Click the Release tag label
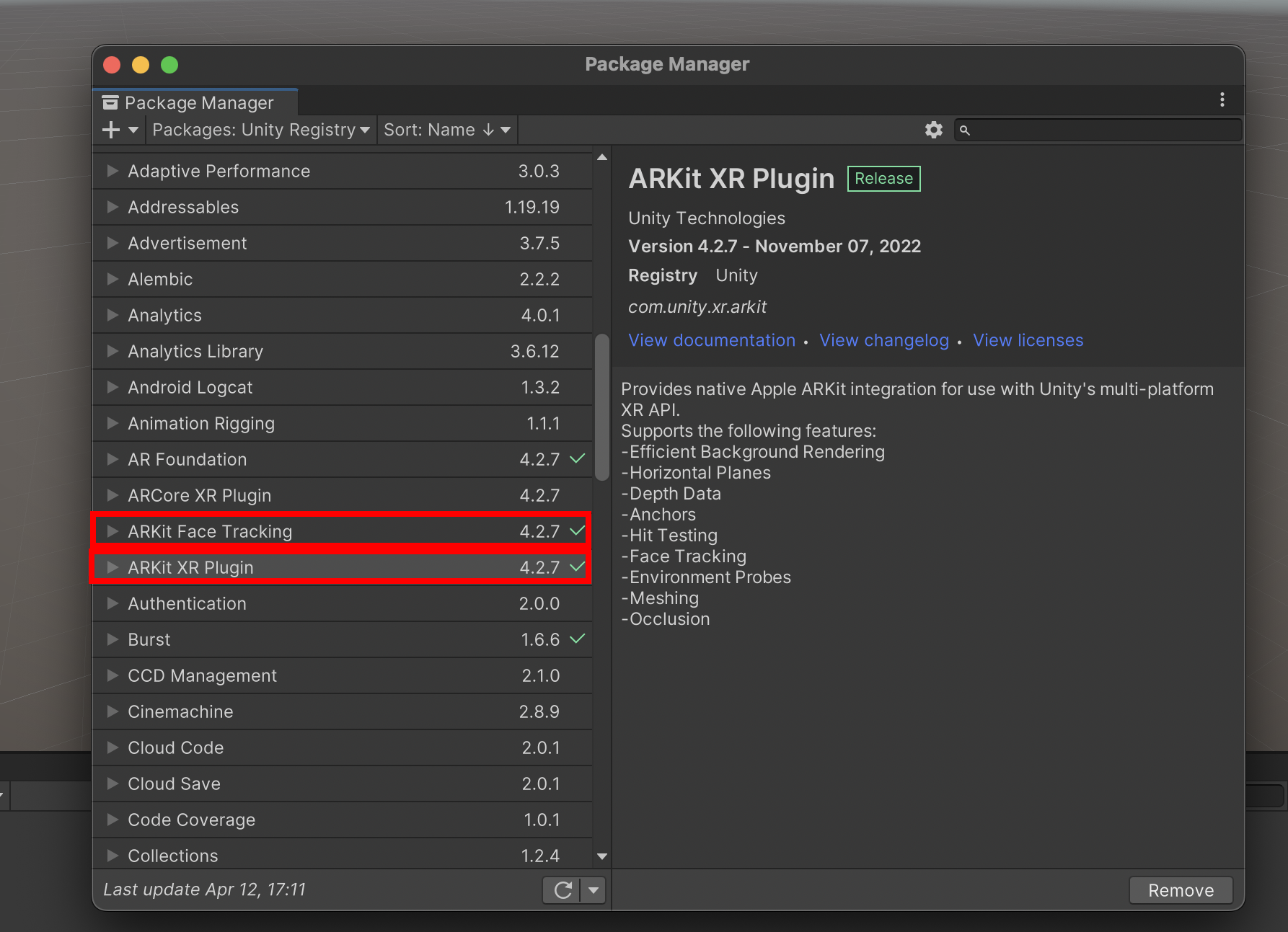This screenshot has width=1288, height=932. pos(883,178)
